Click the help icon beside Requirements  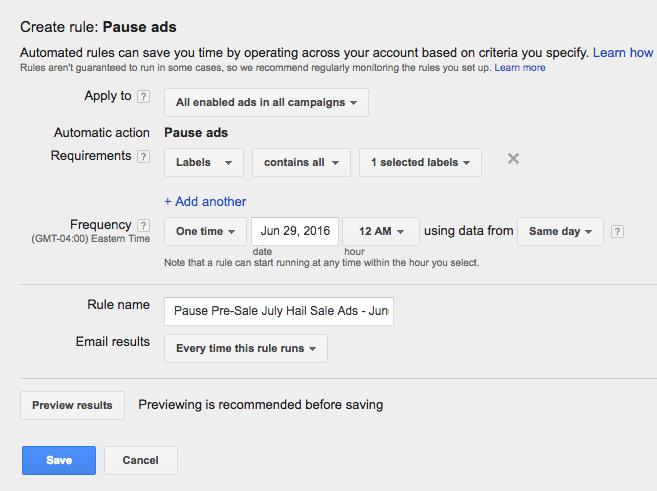(x=143, y=157)
